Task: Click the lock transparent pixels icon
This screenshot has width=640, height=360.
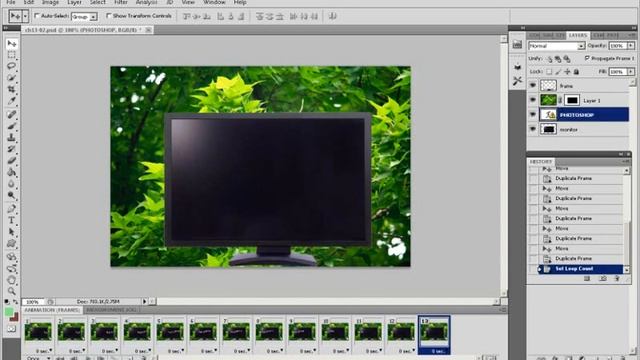Action: pos(549,72)
